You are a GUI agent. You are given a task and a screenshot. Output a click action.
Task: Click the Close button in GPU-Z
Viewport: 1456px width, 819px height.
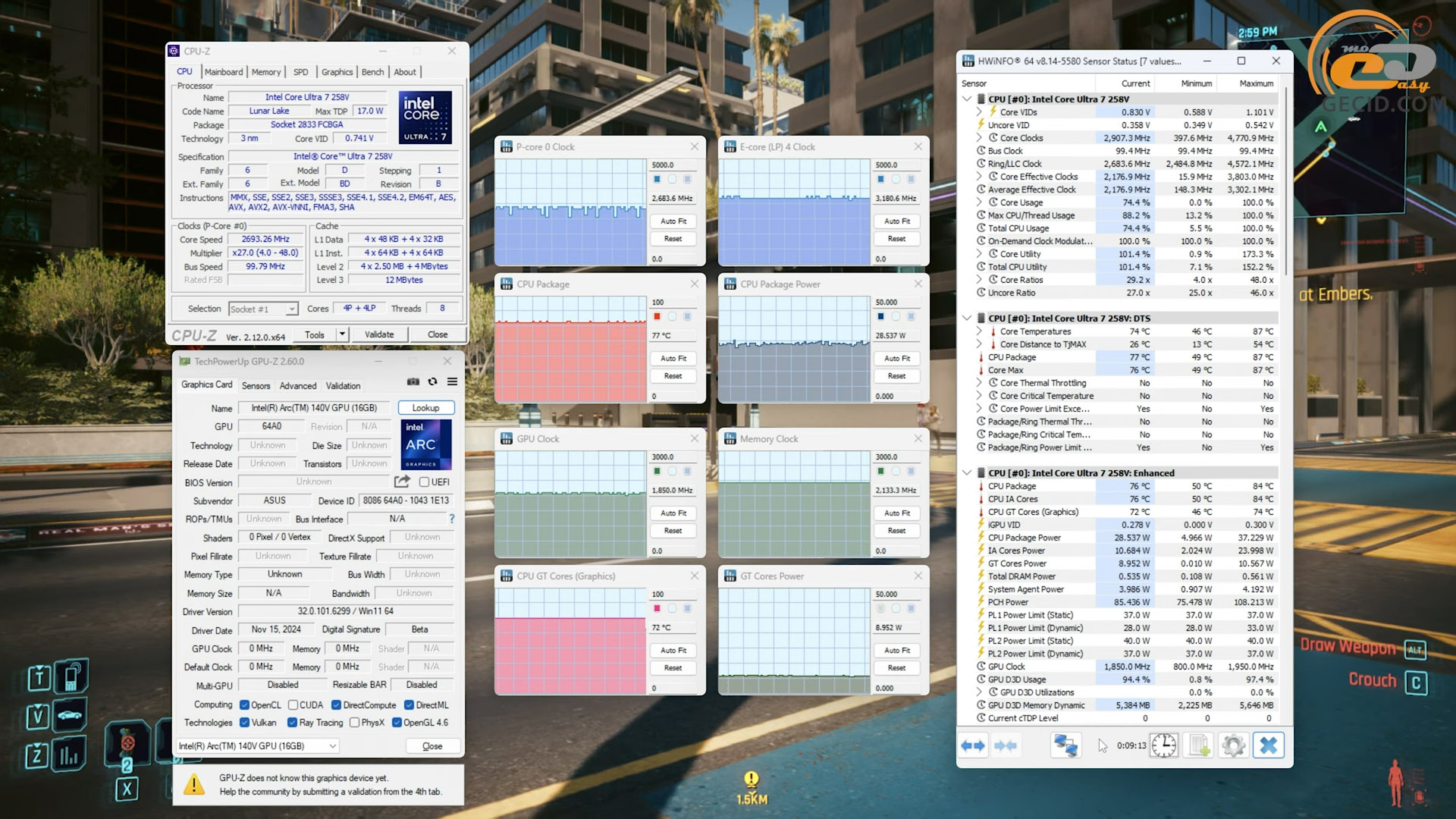pos(432,746)
